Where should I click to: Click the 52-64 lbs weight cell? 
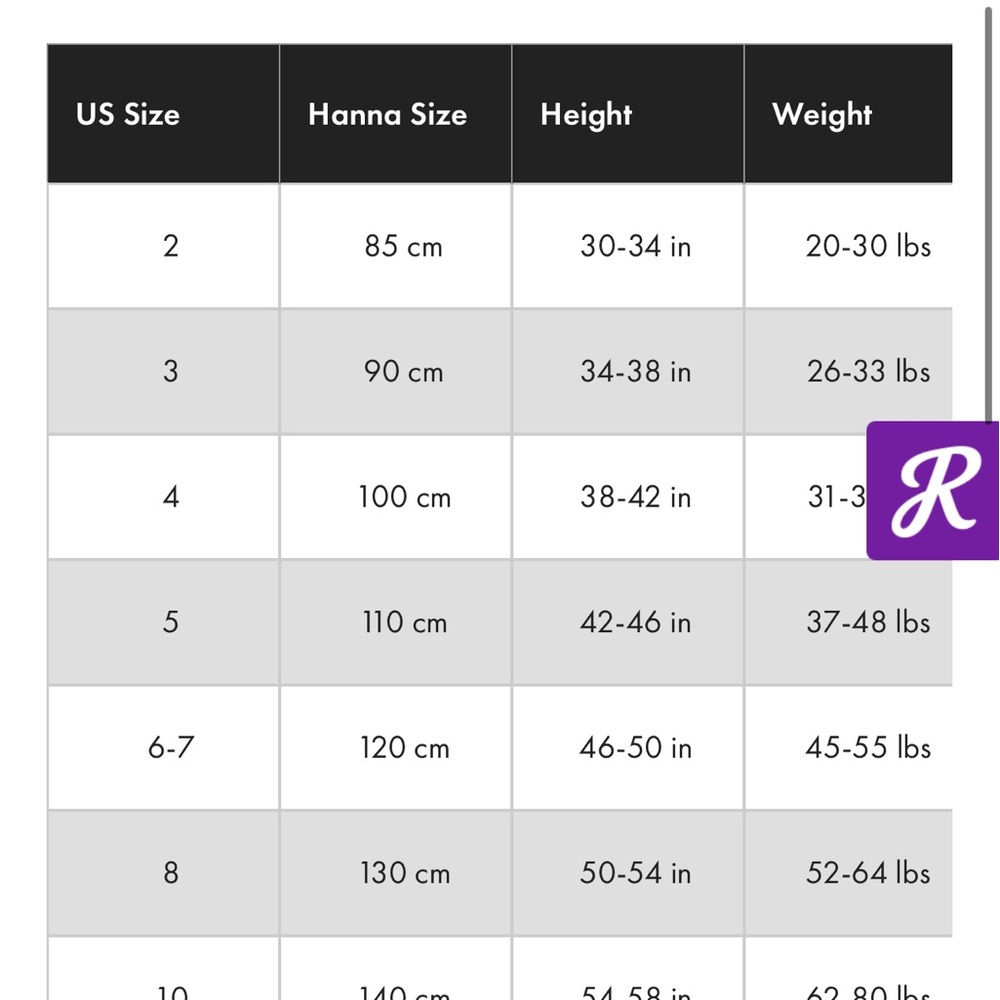pos(848,872)
